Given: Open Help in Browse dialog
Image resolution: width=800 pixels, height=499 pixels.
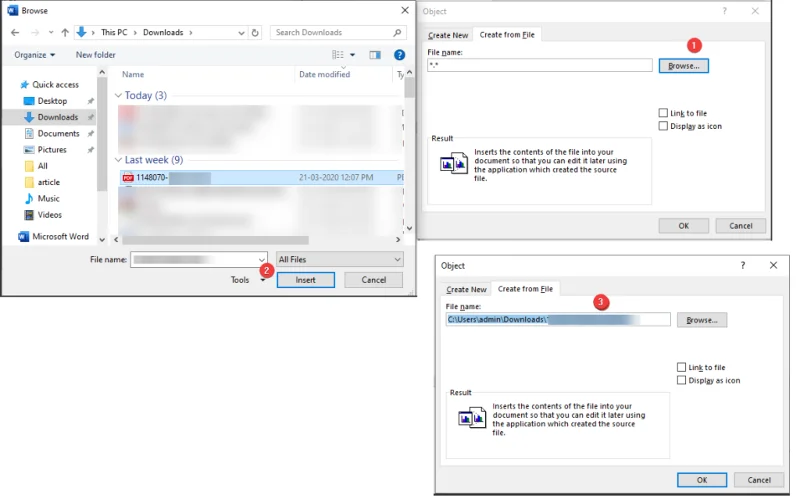Looking at the screenshot, I should point(399,55).
